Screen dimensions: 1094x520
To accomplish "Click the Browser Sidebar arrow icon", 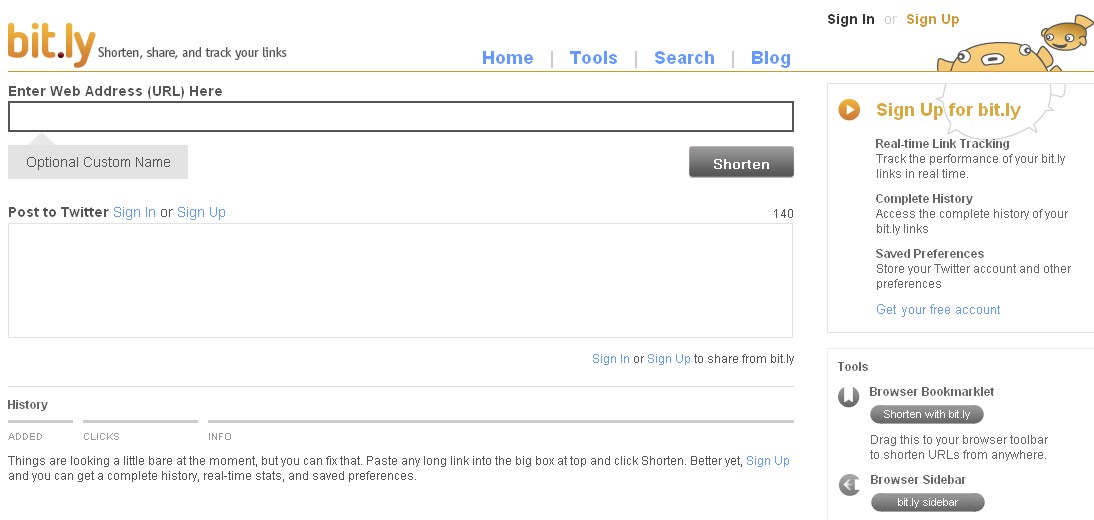I will pyautogui.click(x=849, y=484).
